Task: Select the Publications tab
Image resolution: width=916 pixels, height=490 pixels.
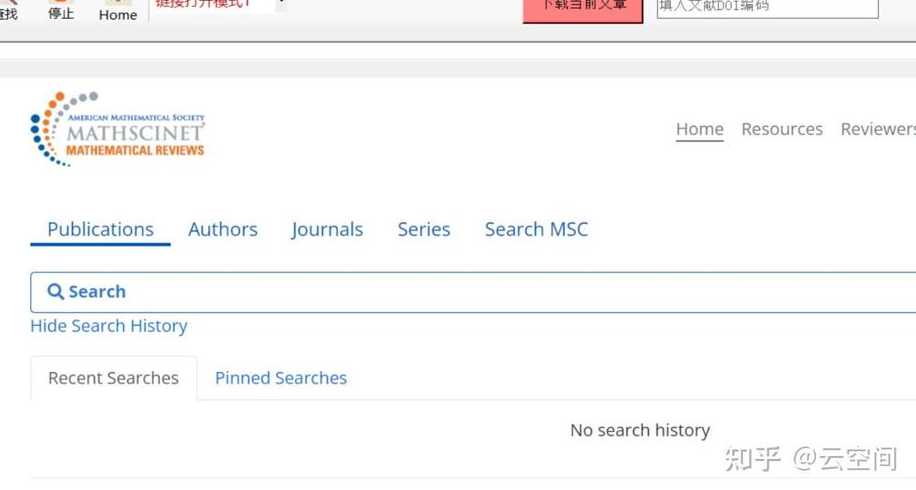Action: click(x=100, y=230)
